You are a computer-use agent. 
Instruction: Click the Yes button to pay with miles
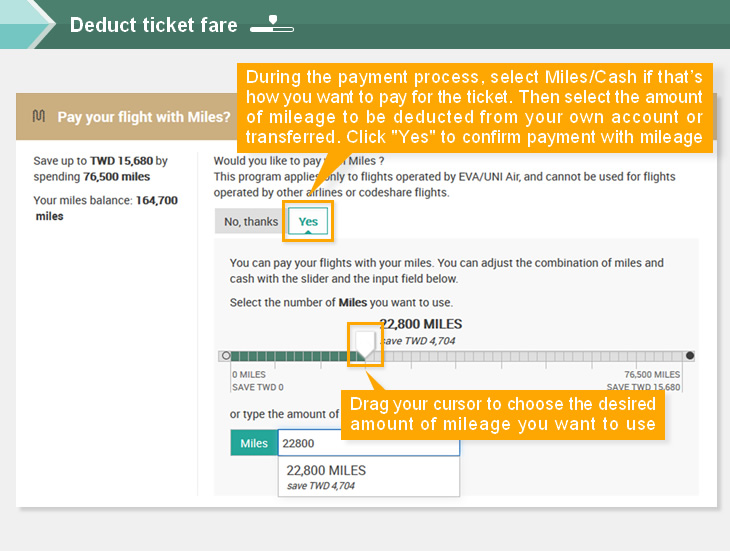[308, 221]
